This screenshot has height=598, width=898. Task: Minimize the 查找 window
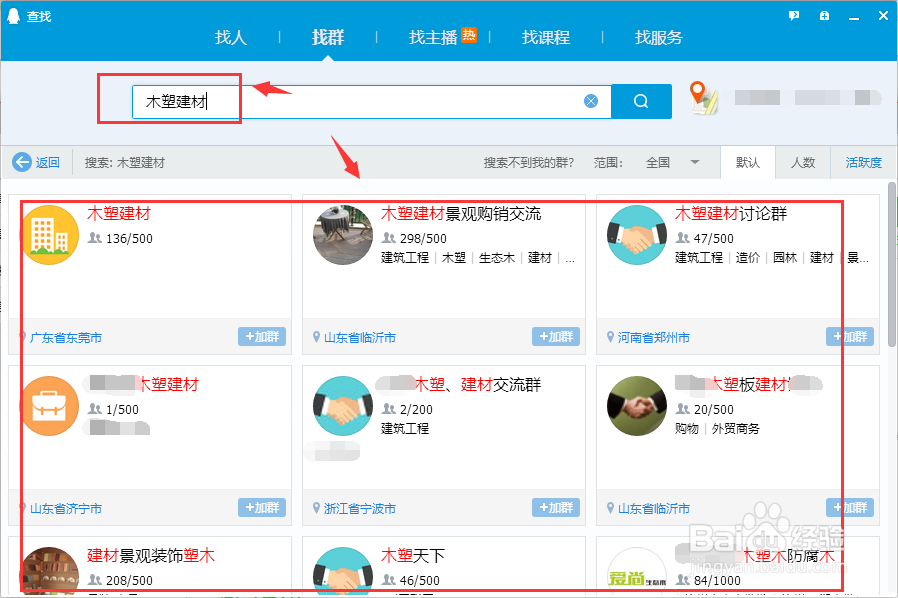(x=854, y=17)
